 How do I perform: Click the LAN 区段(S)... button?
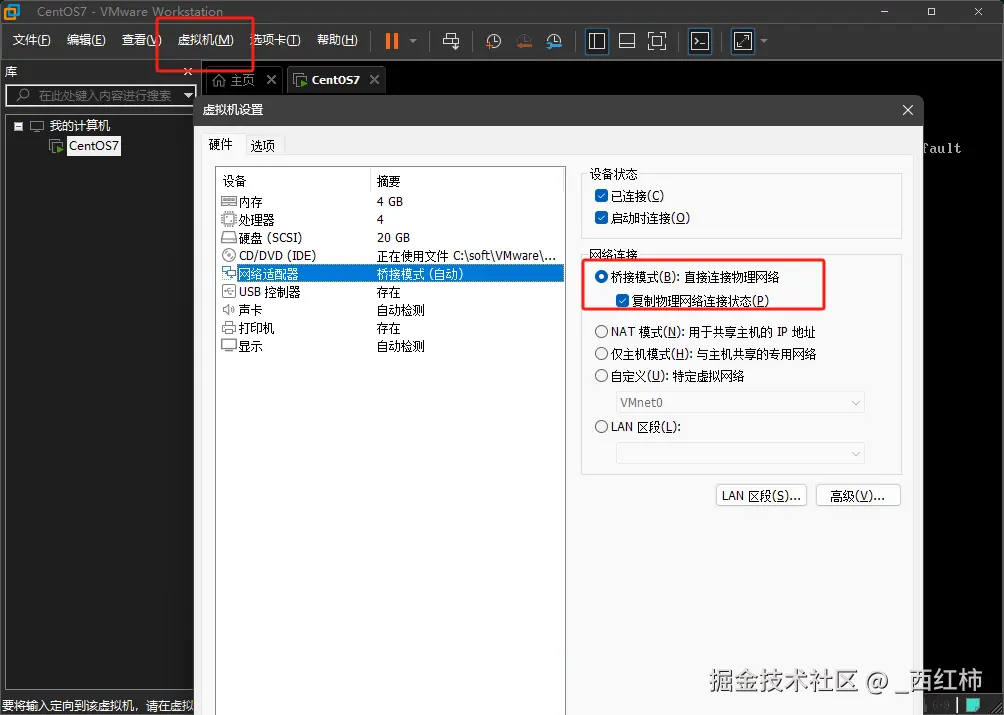click(x=761, y=496)
